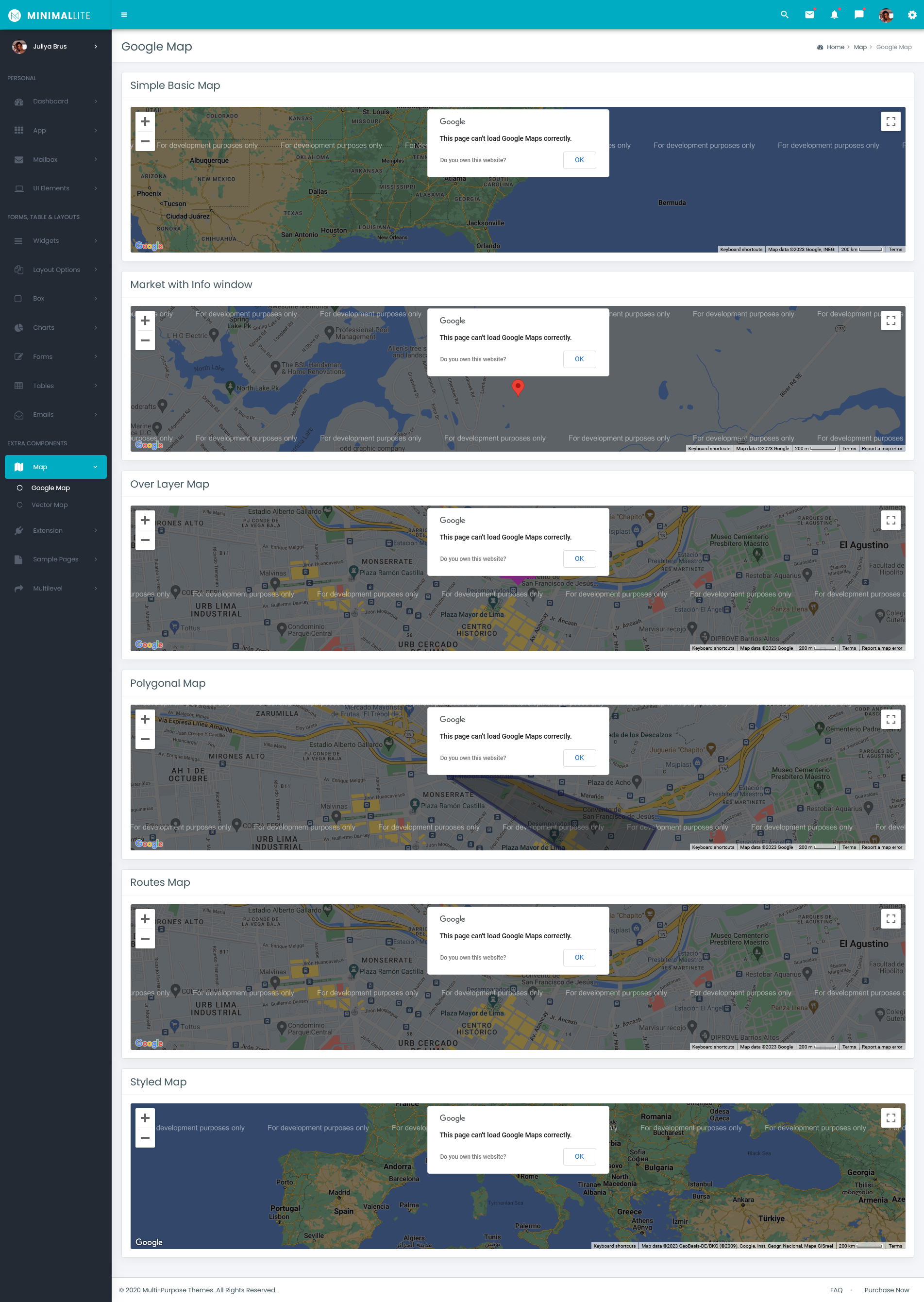The image size is (924, 1302).
Task: Open the Box menu item
Action: (56, 299)
